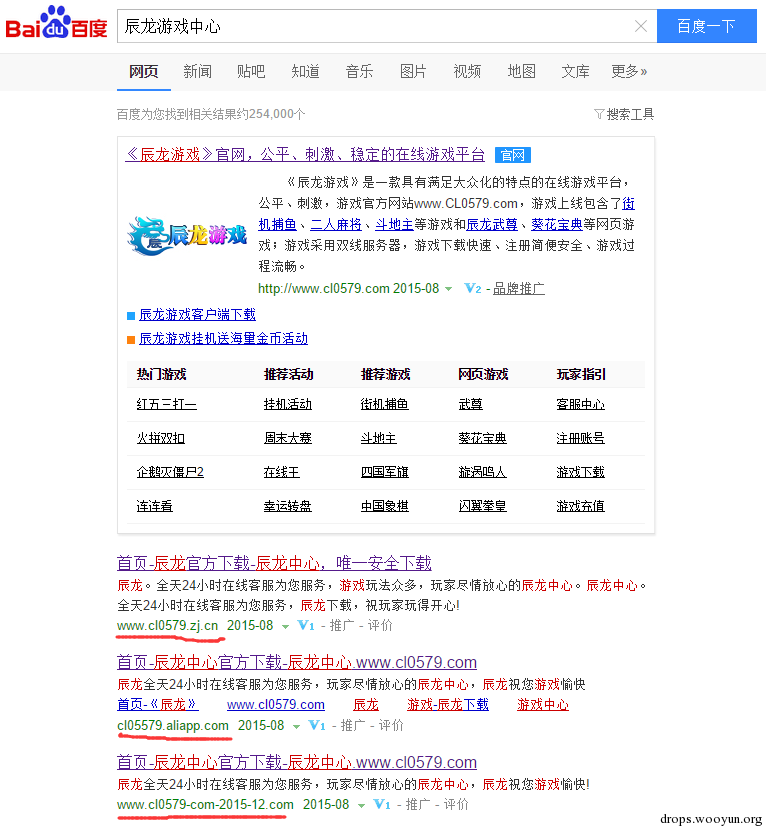
Task: Click the 官网 badge icon
Action: coord(513,155)
